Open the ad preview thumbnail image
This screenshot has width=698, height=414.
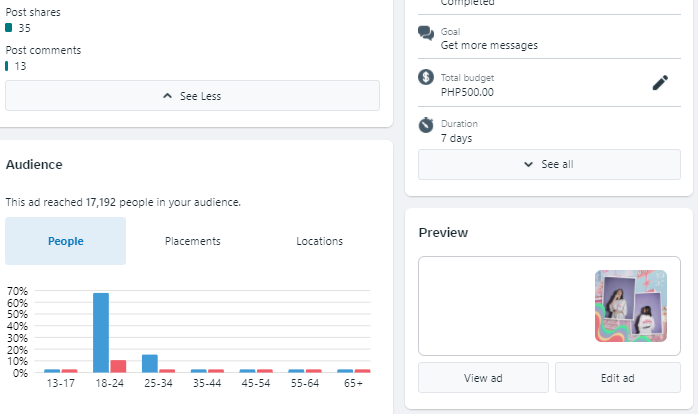[630, 306]
